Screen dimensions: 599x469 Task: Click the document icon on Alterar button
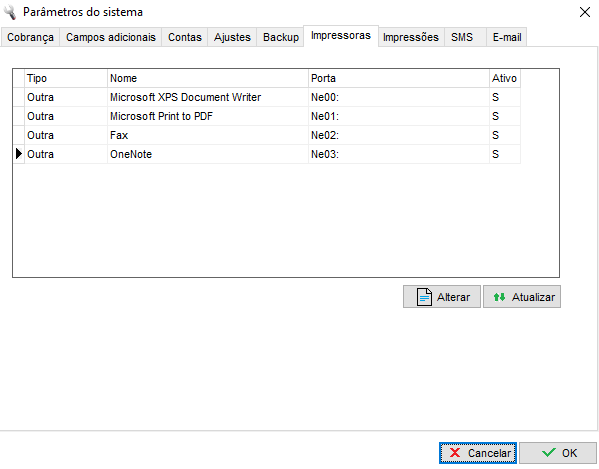[x=424, y=297]
